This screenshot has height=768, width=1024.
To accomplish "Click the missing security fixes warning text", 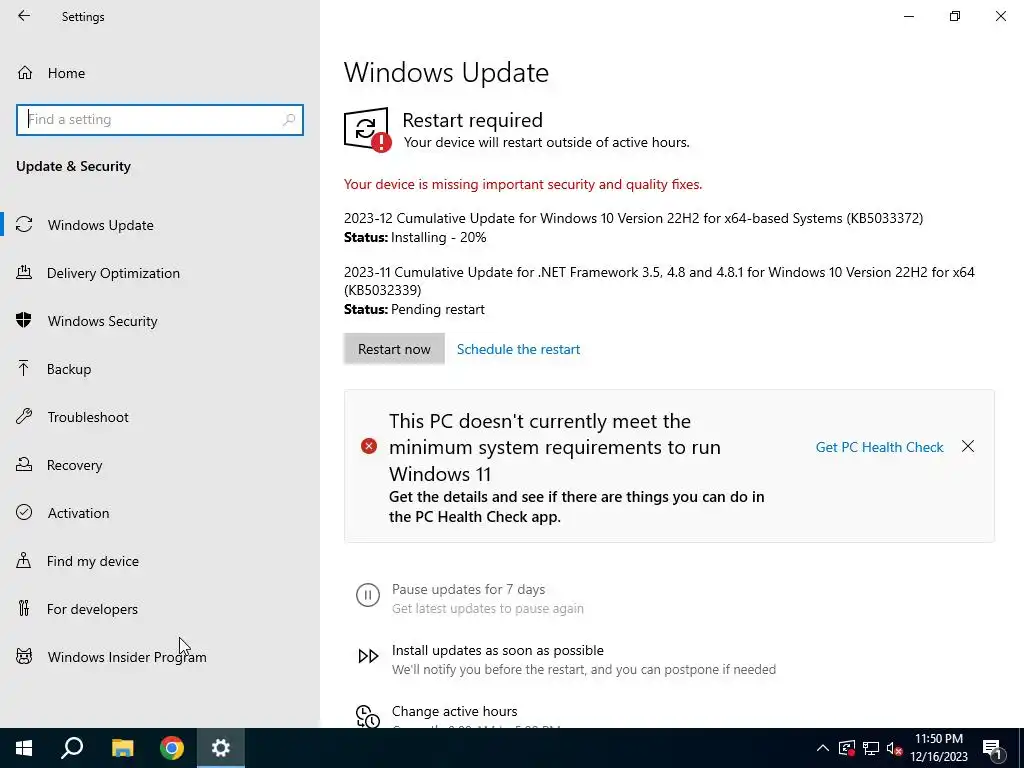I will coord(523,184).
